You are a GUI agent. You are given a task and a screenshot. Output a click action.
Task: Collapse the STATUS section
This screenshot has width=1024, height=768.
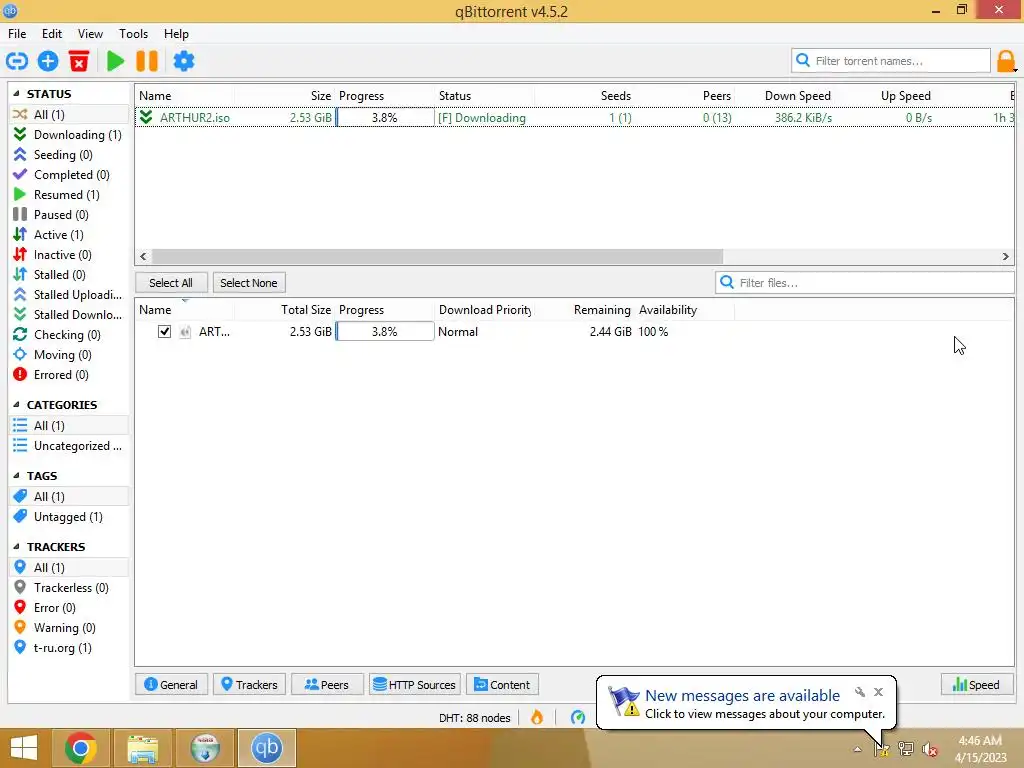point(16,94)
